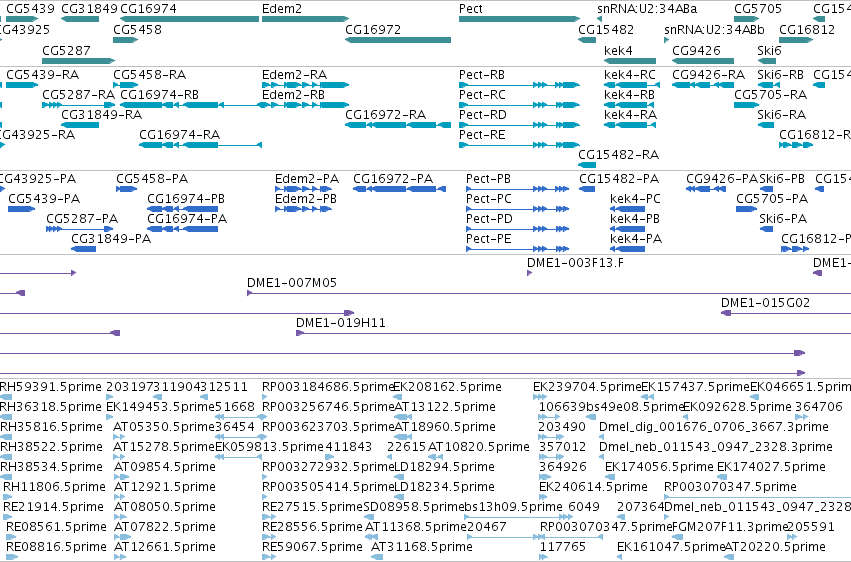Select the Edem2-RB transcript label

(294, 94)
